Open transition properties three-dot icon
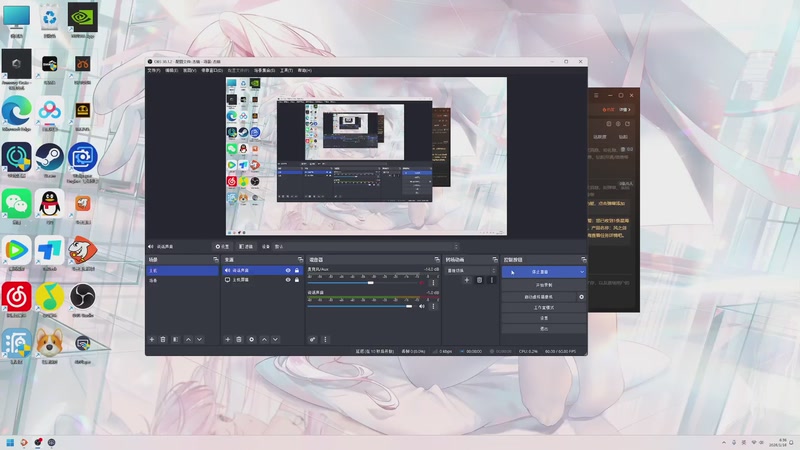This screenshot has width=800, height=450. 491,280
